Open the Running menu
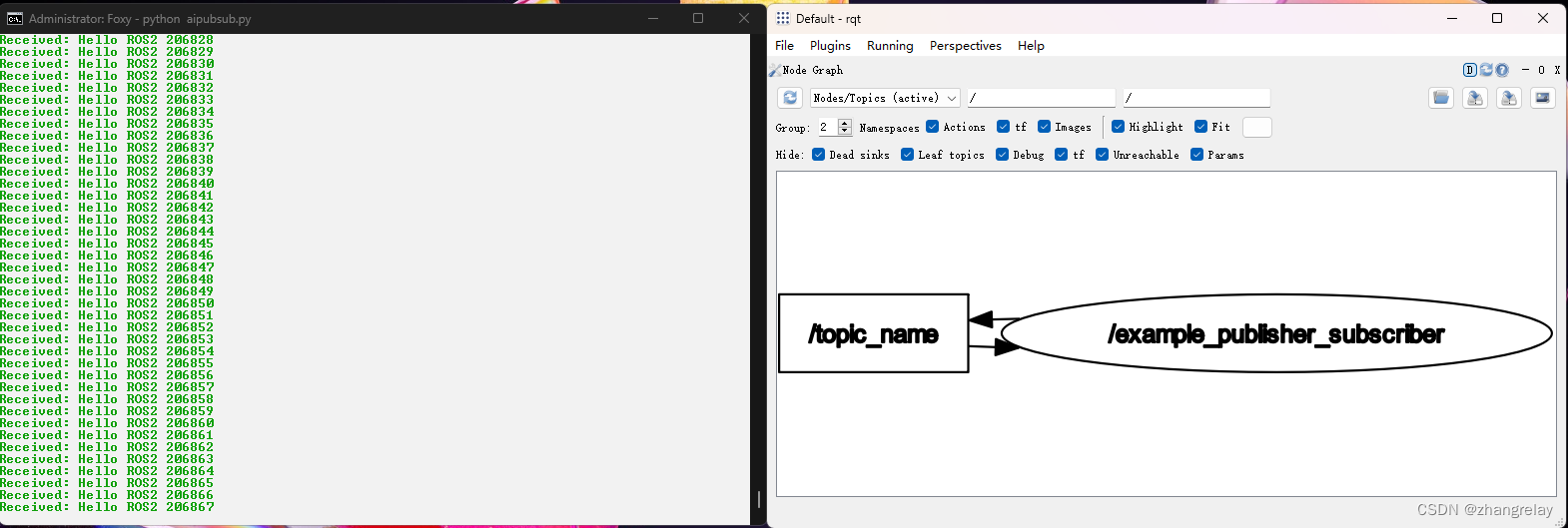 (890, 46)
